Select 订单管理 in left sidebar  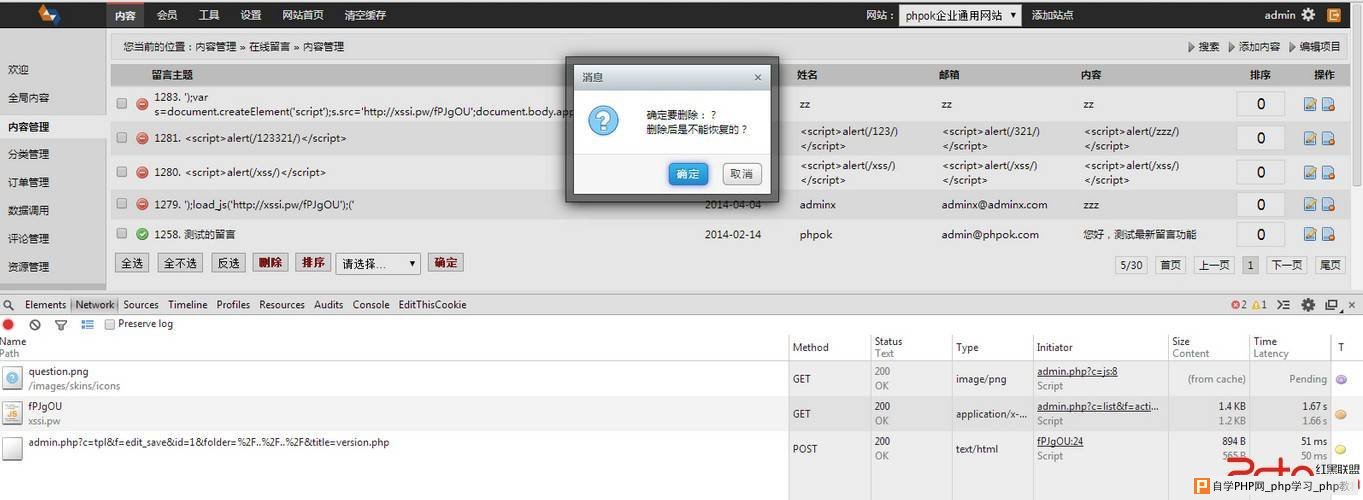pos(29,183)
